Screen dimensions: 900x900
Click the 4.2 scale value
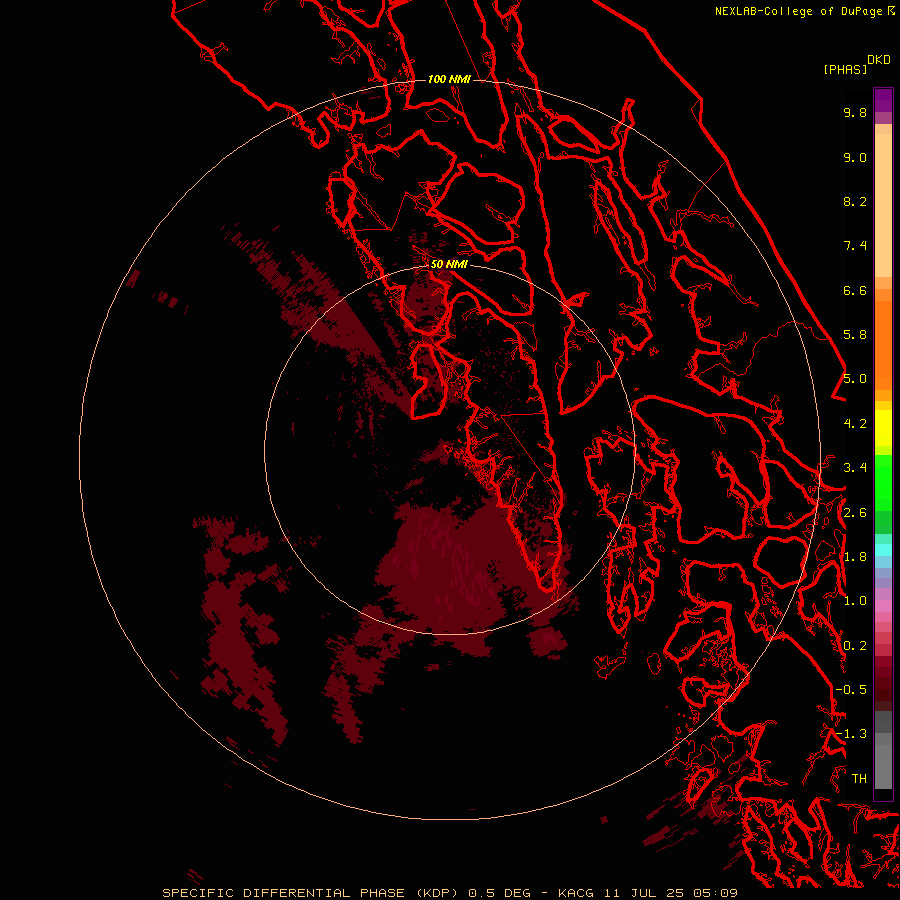[855, 424]
